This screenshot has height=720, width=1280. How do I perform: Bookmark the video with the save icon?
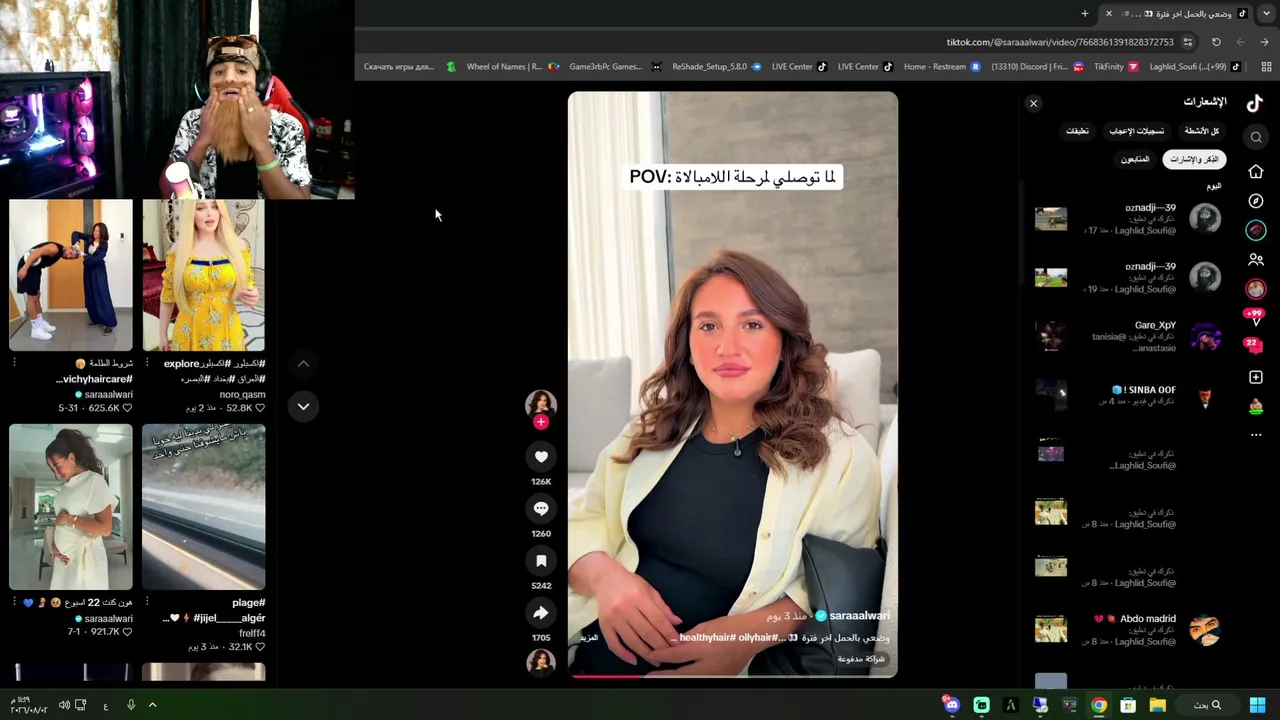tap(541, 561)
